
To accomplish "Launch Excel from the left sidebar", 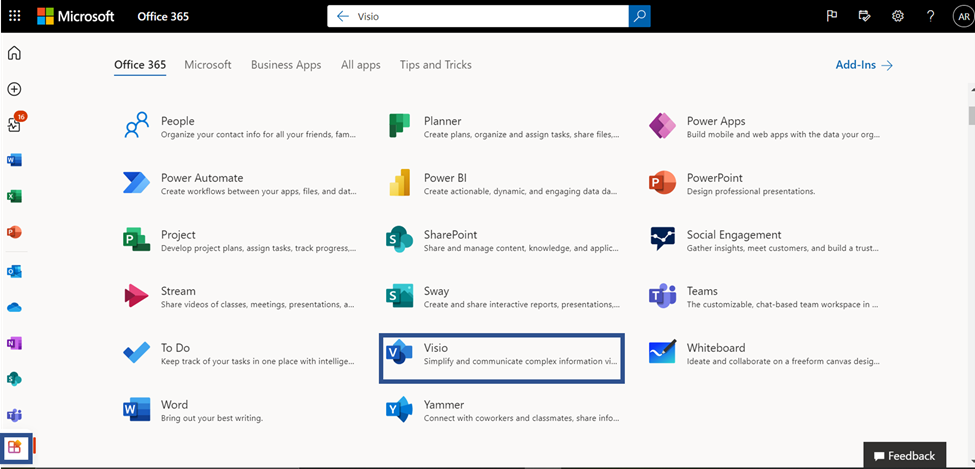I will coord(14,196).
